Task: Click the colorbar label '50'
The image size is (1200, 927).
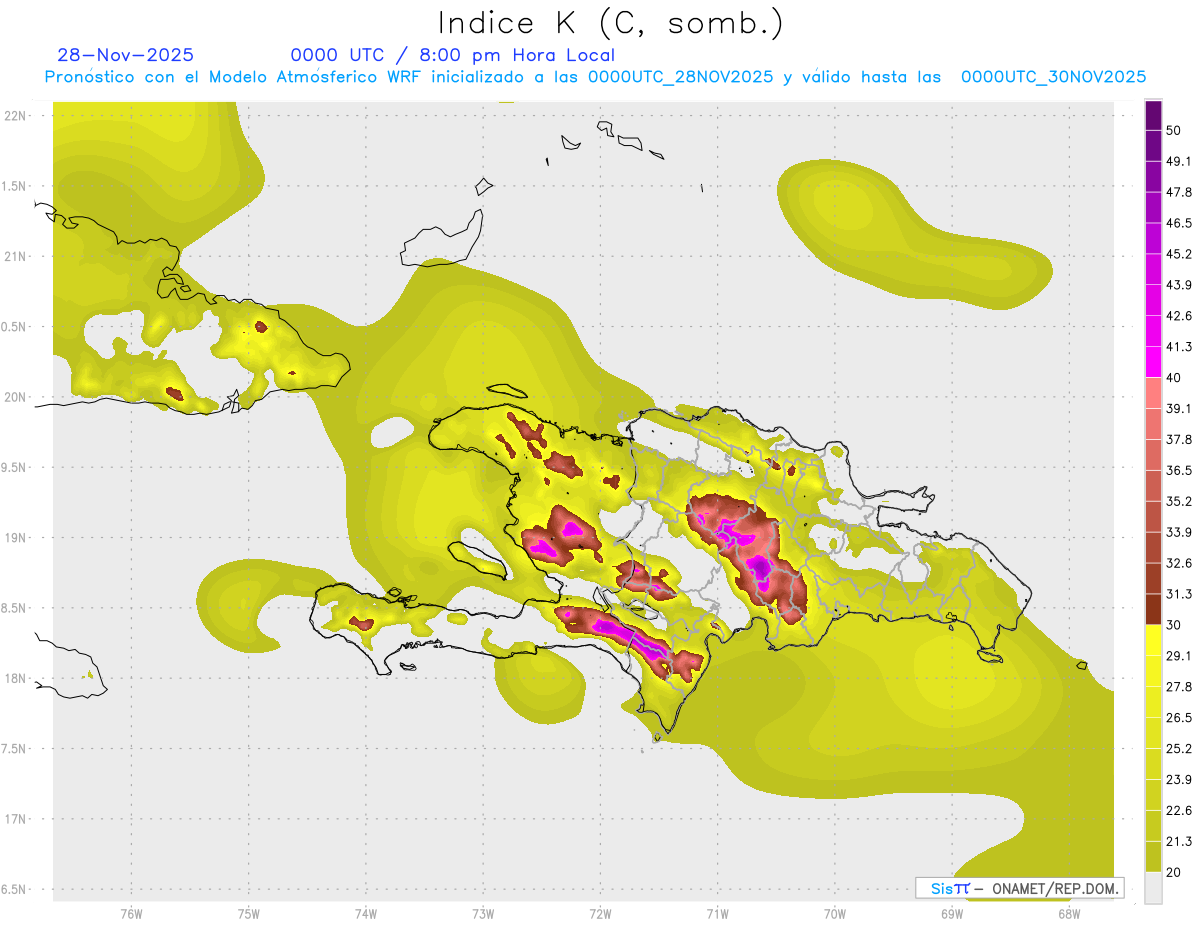Action: click(x=1174, y=130)
